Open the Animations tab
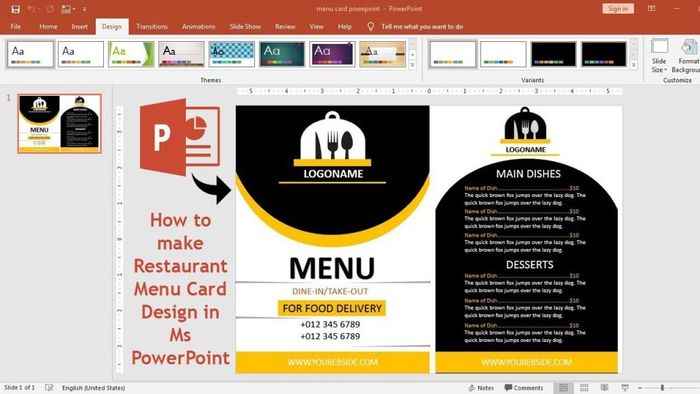Screen dimensions: 700x394 (199, 27)
